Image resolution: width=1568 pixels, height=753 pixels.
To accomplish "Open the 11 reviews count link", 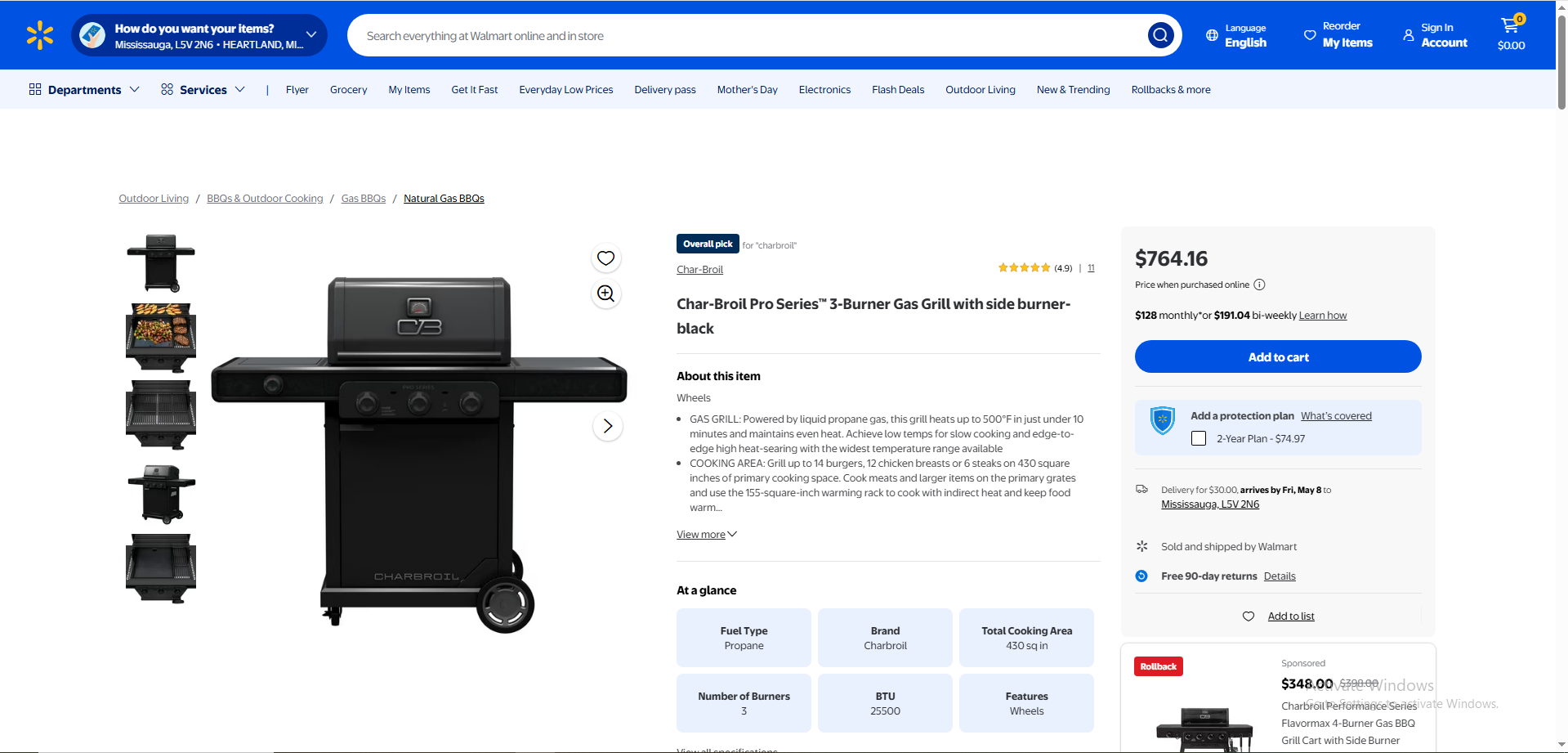I will click(1091, 268).
